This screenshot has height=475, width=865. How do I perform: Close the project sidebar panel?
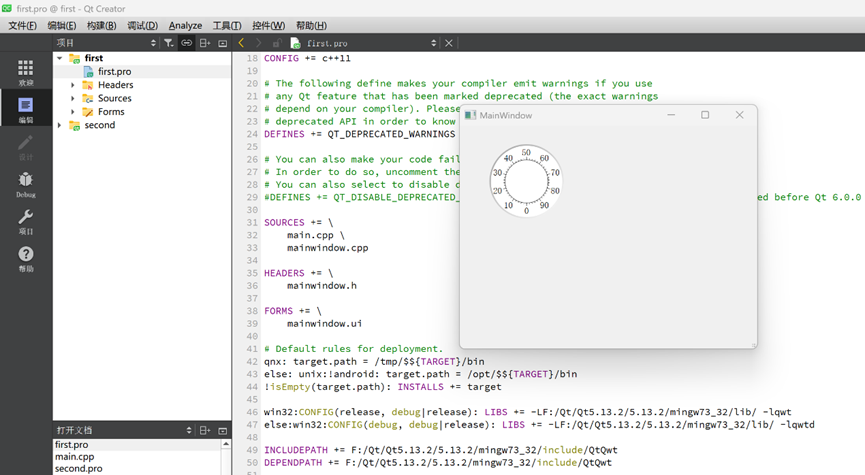pos(223,43)
